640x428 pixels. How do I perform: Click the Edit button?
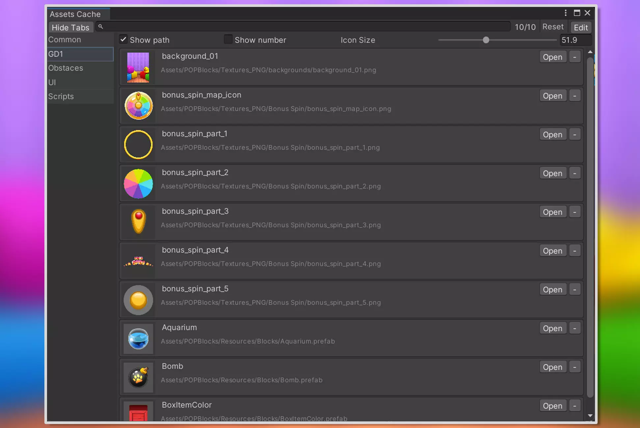(x=580, y=27)
